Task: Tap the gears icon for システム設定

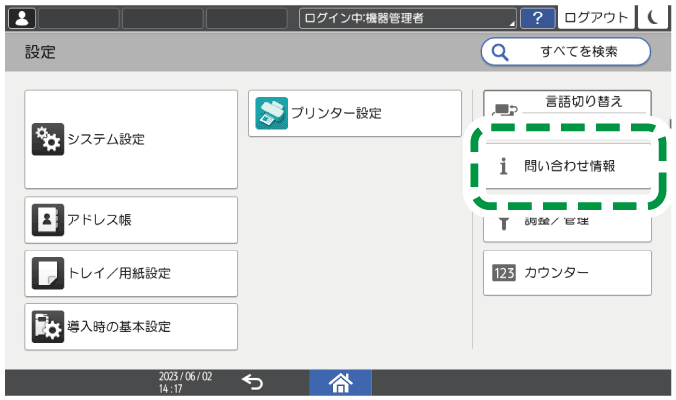Action: pos(48,139)
